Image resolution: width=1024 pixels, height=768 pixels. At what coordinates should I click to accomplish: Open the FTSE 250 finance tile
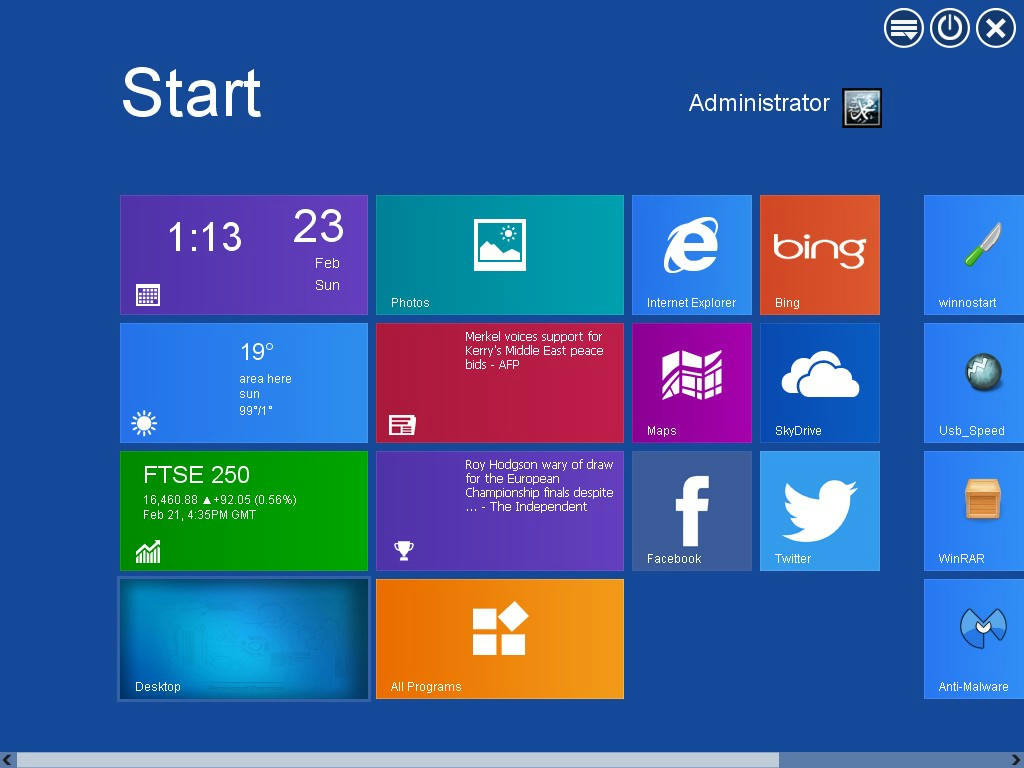[x=244, y=511]
